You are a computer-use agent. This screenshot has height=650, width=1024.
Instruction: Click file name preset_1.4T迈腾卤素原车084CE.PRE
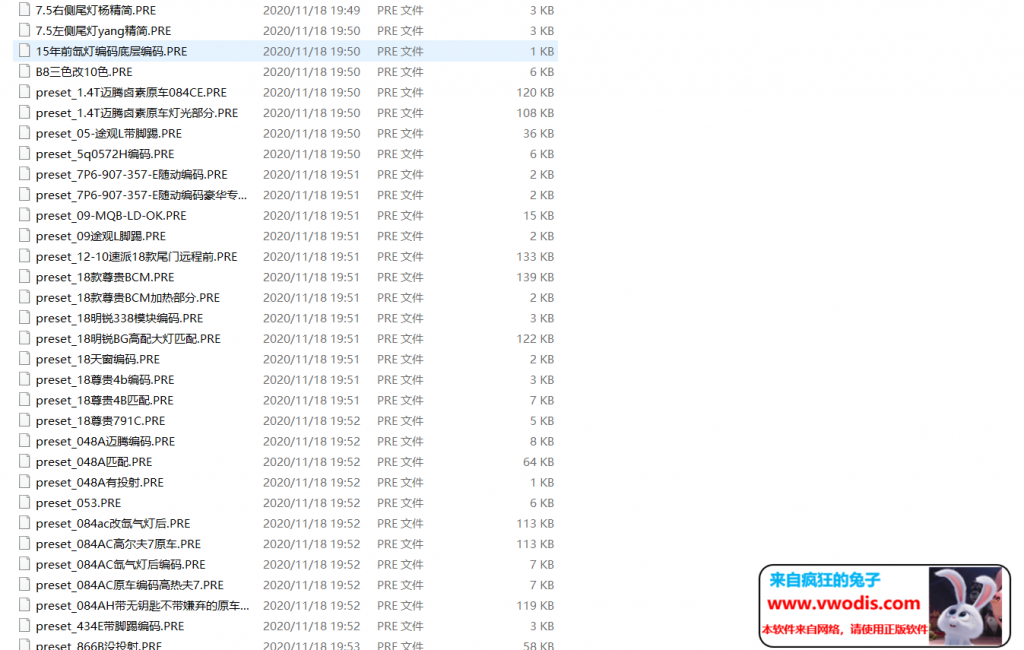[x=131, y=92]
